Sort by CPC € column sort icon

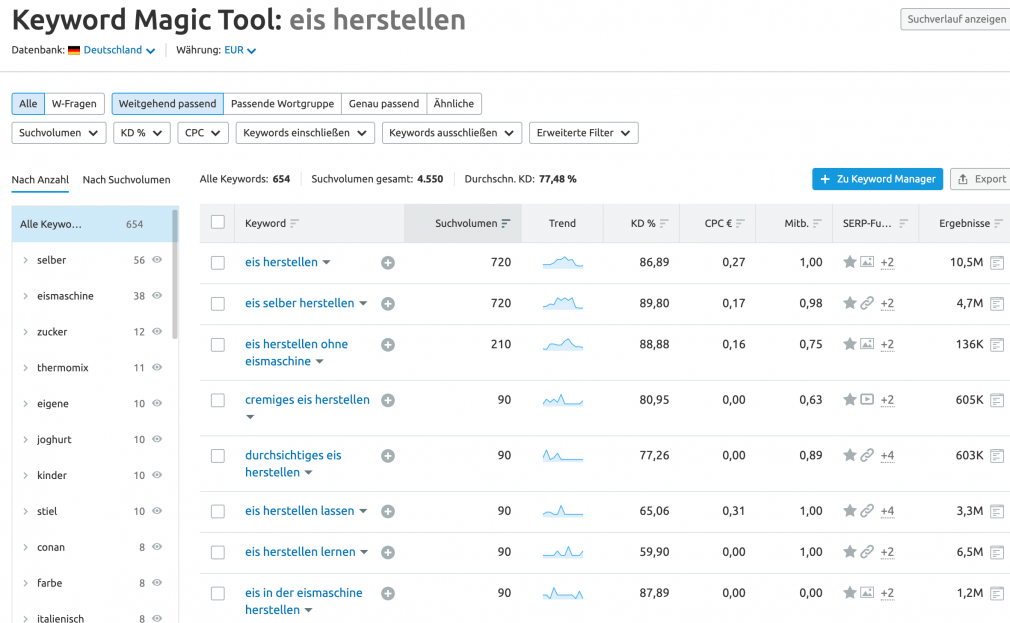(x=740, y=224)
